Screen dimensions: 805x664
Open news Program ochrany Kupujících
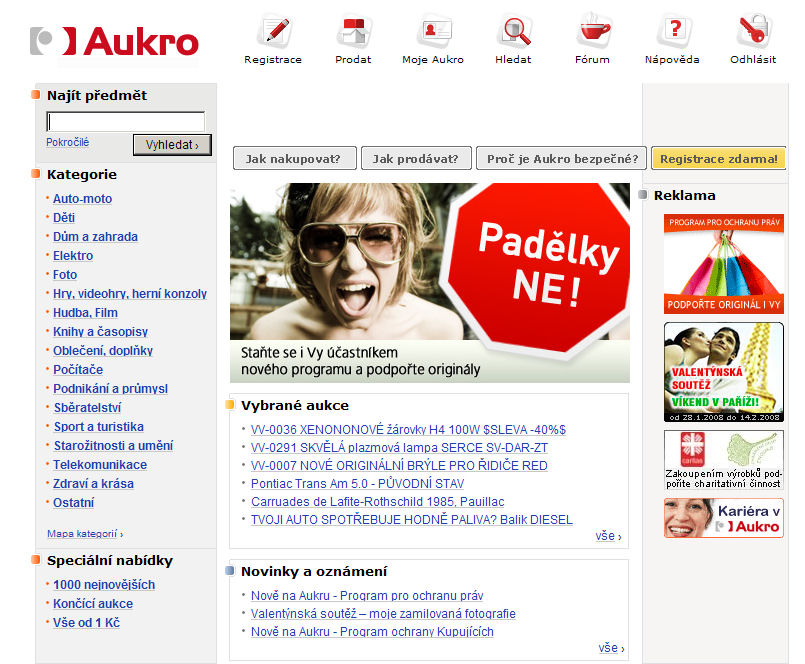coord(372,632)
